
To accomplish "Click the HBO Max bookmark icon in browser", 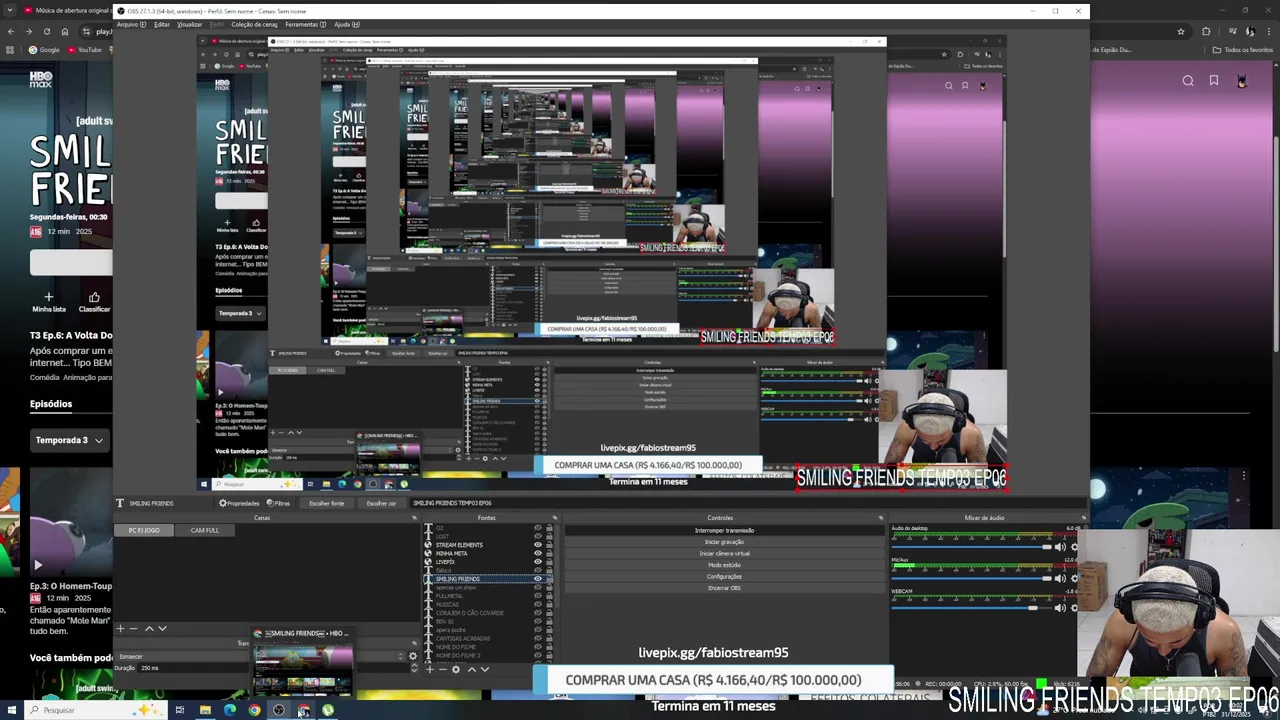I will pyautogui.click(x=1214, y=81).
